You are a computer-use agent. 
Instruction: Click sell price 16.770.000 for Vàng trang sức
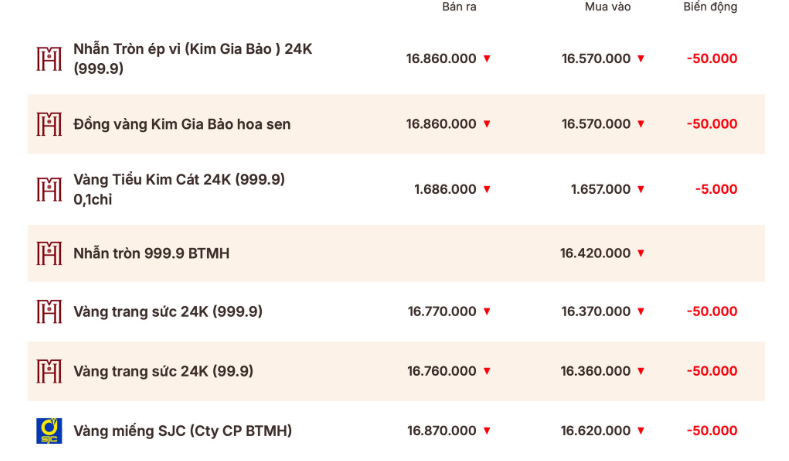click(441, 311)
